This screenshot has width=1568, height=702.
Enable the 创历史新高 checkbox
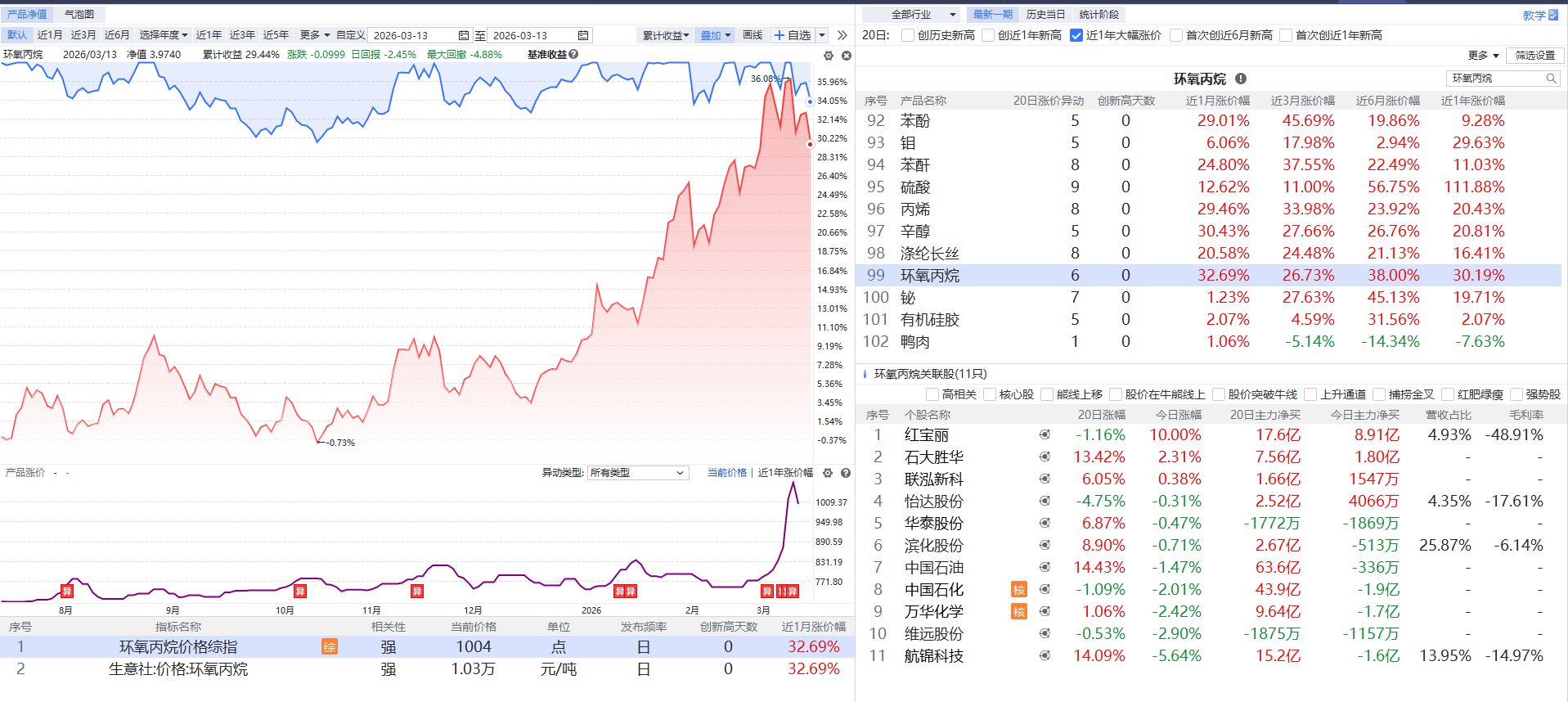click(x=908, y=35)
